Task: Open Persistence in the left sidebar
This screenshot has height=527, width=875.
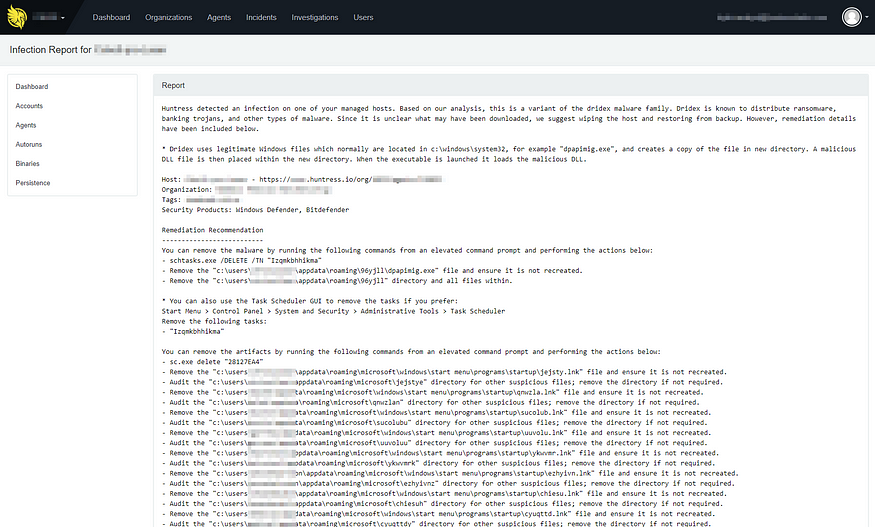Action: [x=32, y=183]
